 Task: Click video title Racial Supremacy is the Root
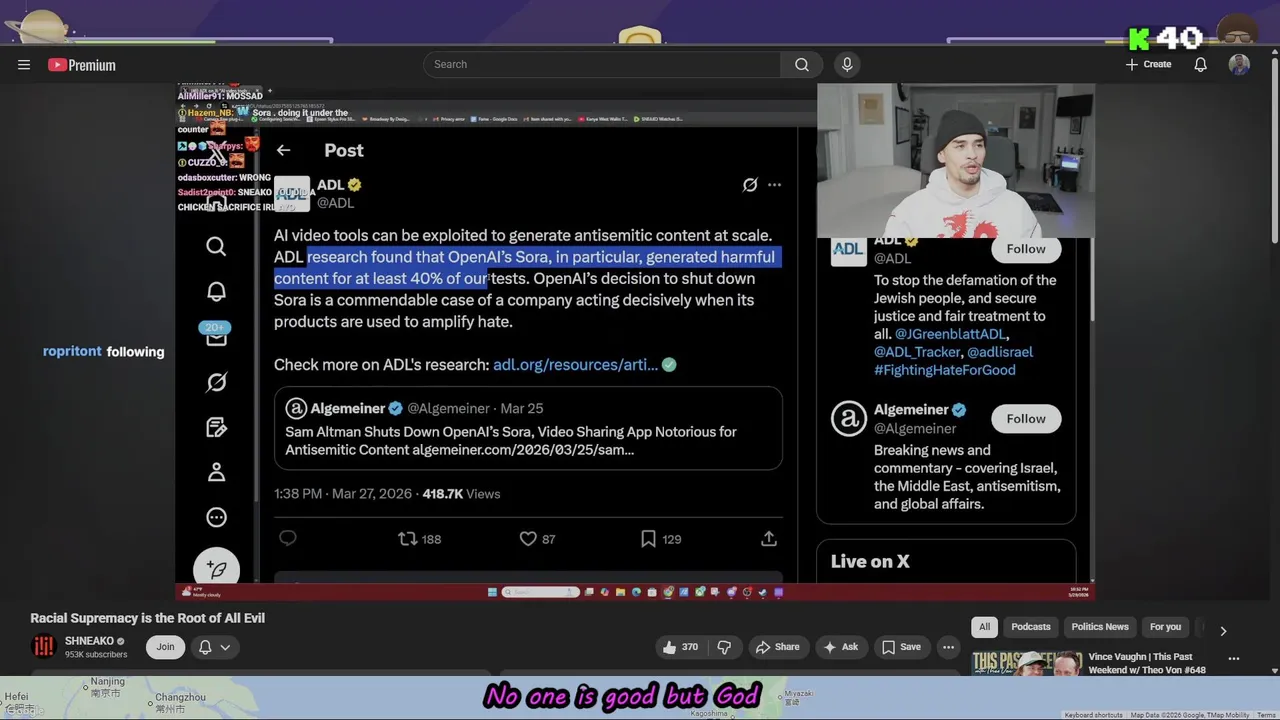[x=147, y=618]
